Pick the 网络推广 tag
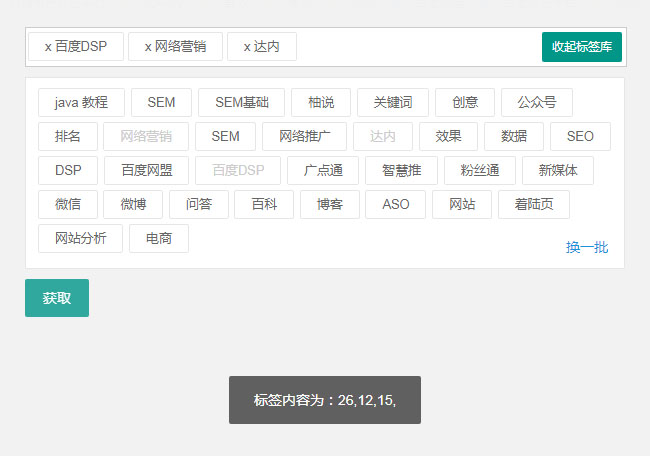This screenshot has width=650, height=456. coord(304,137)
